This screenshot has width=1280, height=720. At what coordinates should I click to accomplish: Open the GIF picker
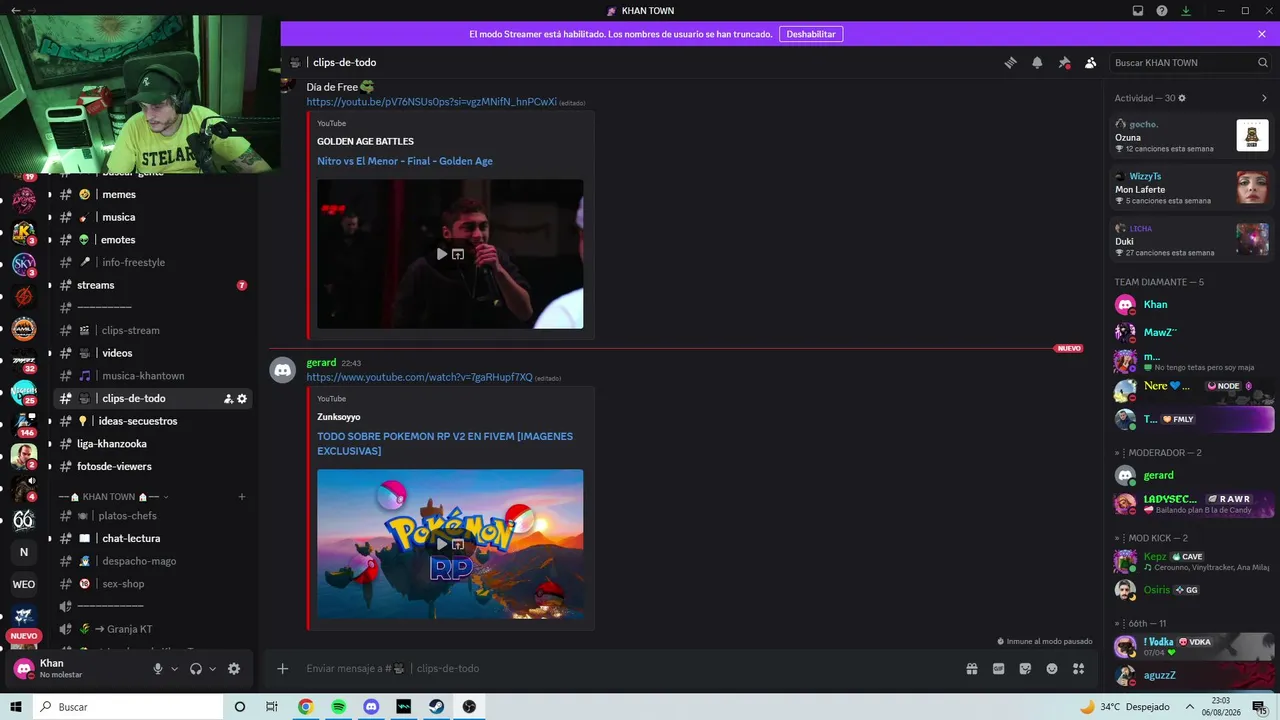(998, 669)
